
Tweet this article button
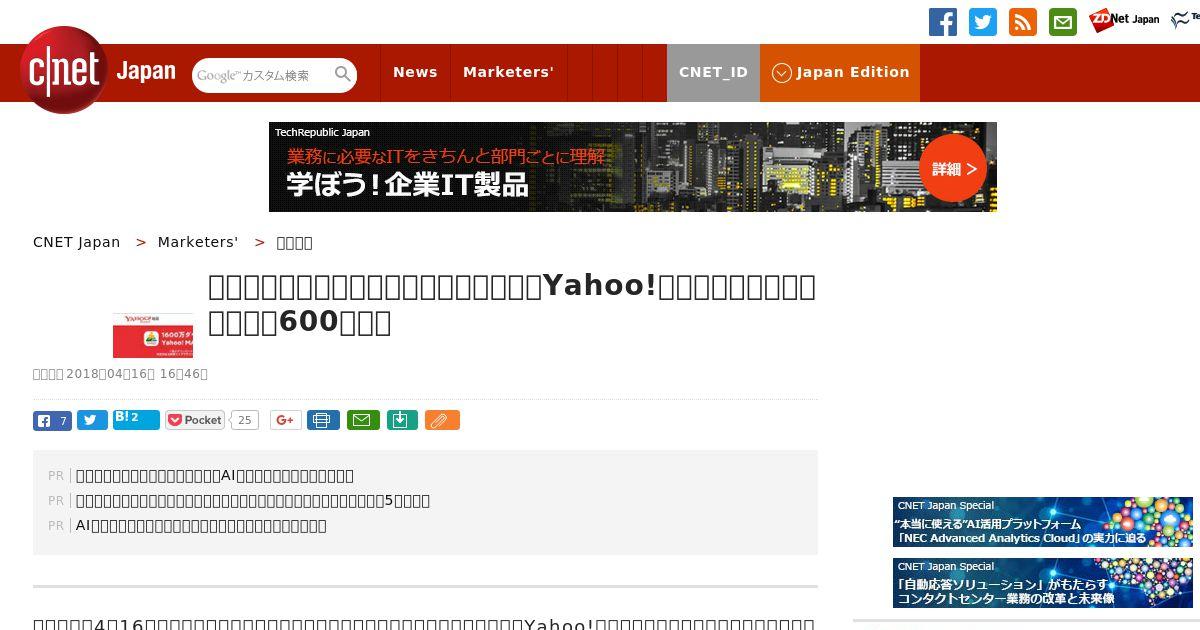click(92, 420)
